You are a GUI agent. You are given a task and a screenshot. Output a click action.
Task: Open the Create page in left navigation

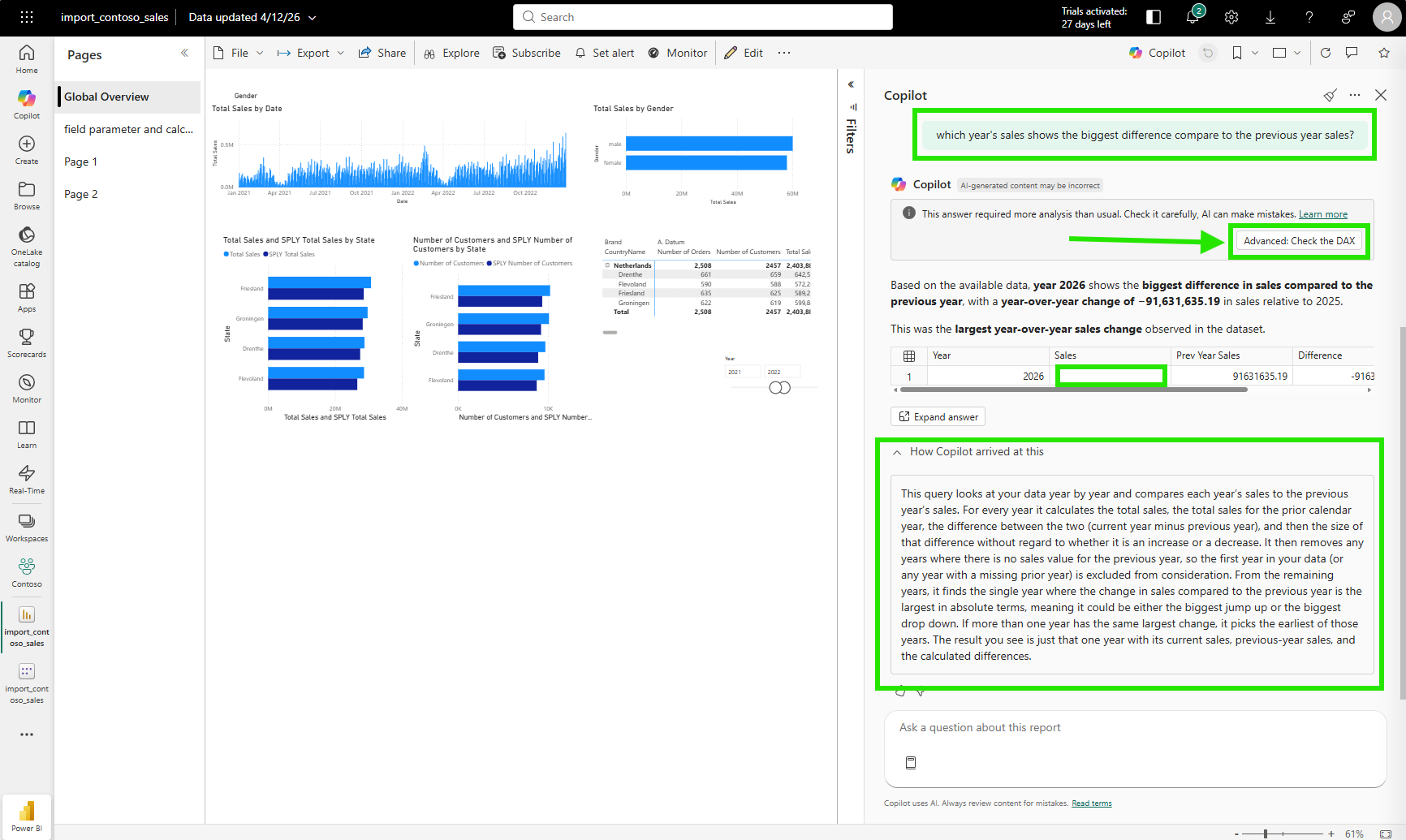pyautogui.click(x=27, y=150)
